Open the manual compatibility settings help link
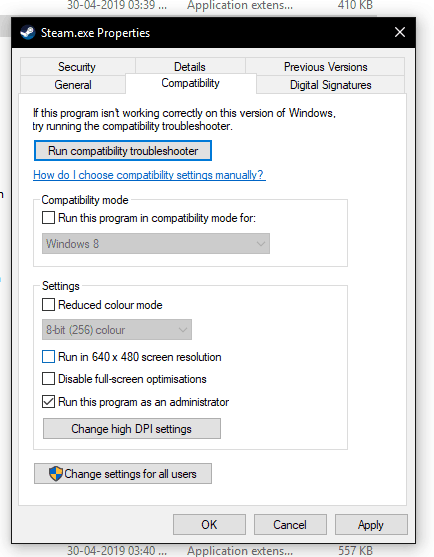This screenshot has height=557, width=434. pyautogui.click(x=149, y=175)
